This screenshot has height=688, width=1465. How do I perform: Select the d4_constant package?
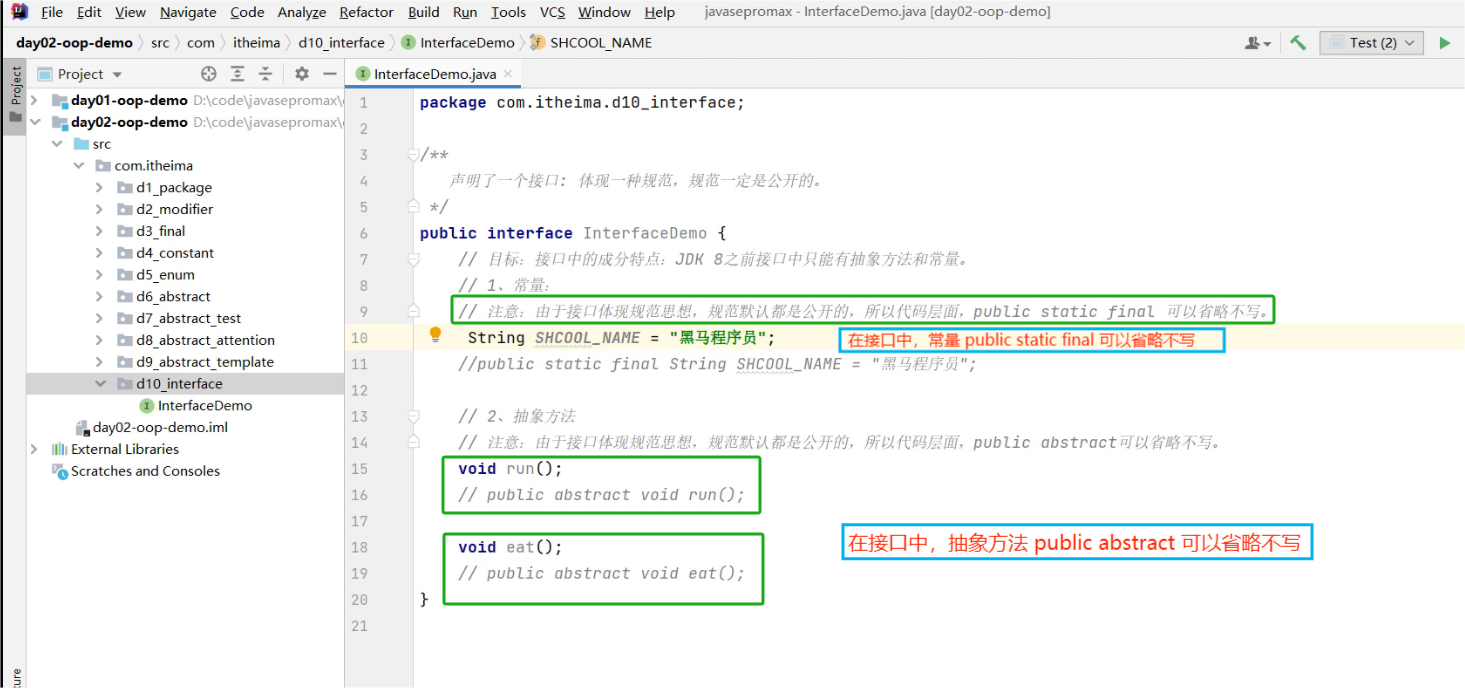click(x=175, y=253)
